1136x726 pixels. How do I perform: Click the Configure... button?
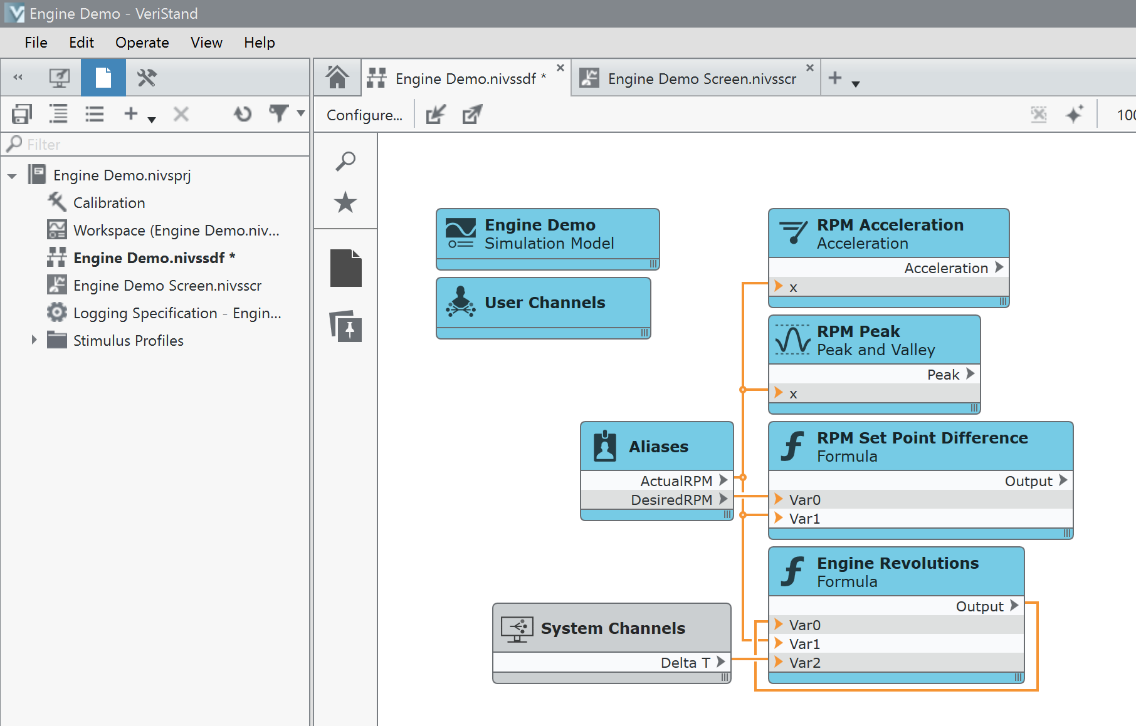tap(364, 115)
